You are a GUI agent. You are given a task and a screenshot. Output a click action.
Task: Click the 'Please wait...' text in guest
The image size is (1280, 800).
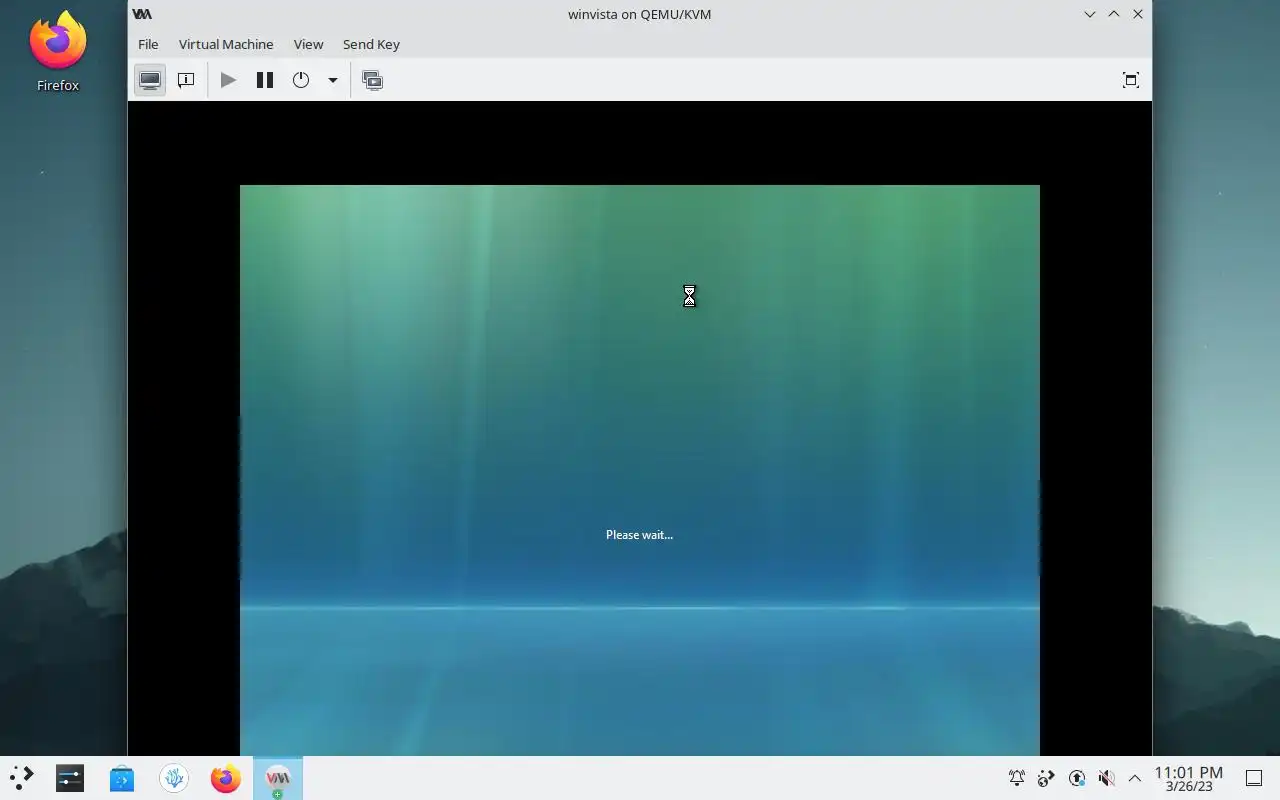click(x=639, y=535)
